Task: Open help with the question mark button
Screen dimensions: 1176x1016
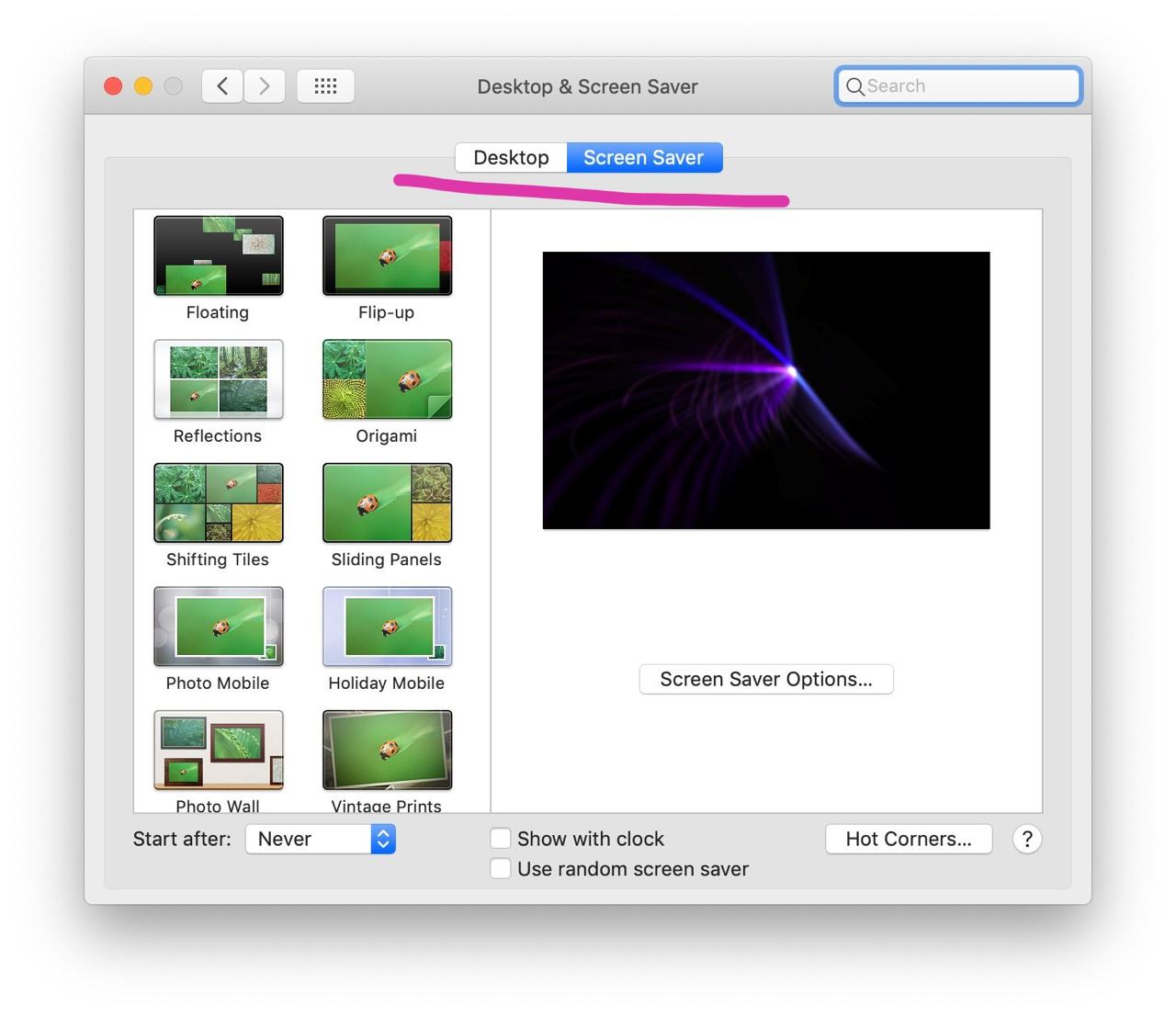Action: [x=1027, y=839]
